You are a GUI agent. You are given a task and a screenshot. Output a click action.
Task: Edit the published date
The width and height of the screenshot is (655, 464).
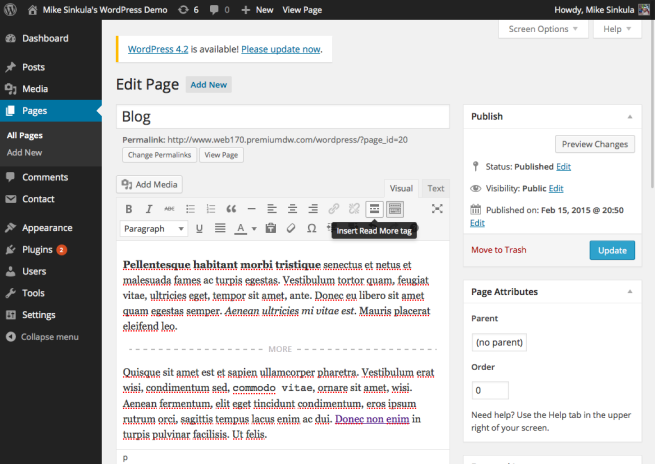[477, 223]
